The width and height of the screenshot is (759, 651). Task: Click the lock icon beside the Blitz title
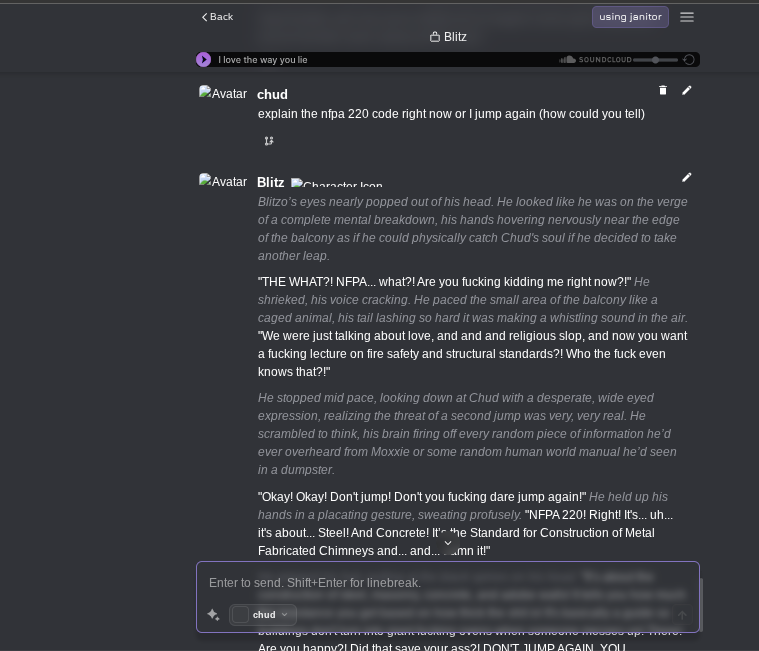click(435, 37)
